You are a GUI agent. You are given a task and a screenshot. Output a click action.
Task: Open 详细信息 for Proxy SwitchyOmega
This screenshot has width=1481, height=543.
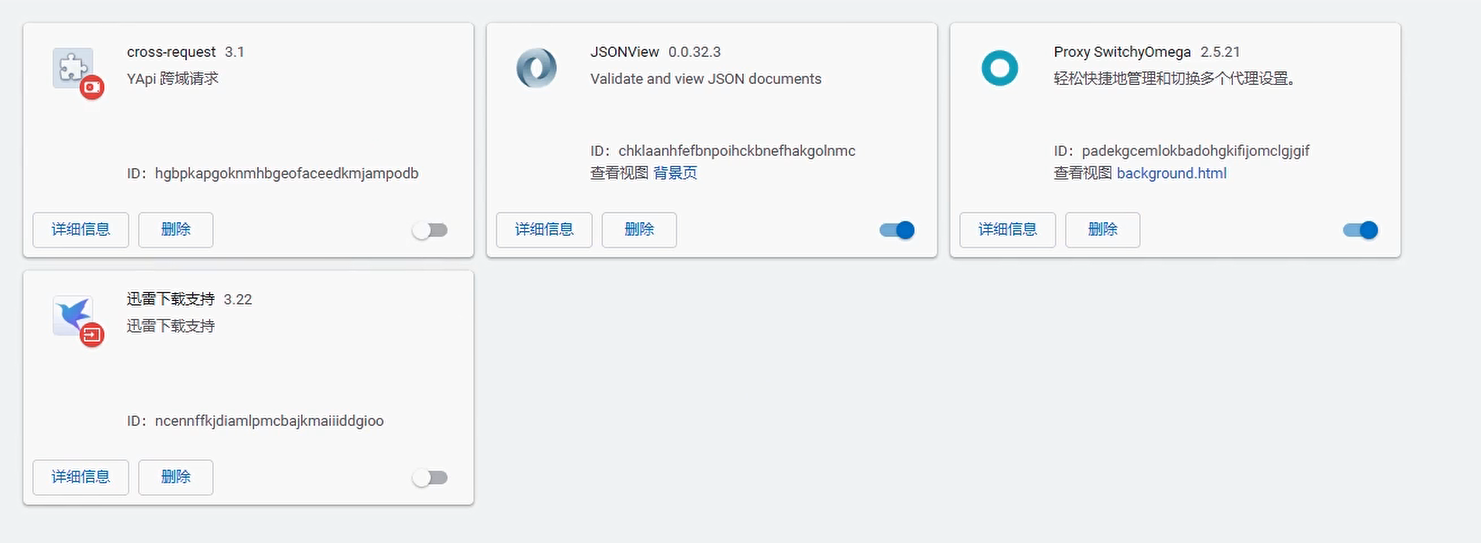tap(1007, 229)
